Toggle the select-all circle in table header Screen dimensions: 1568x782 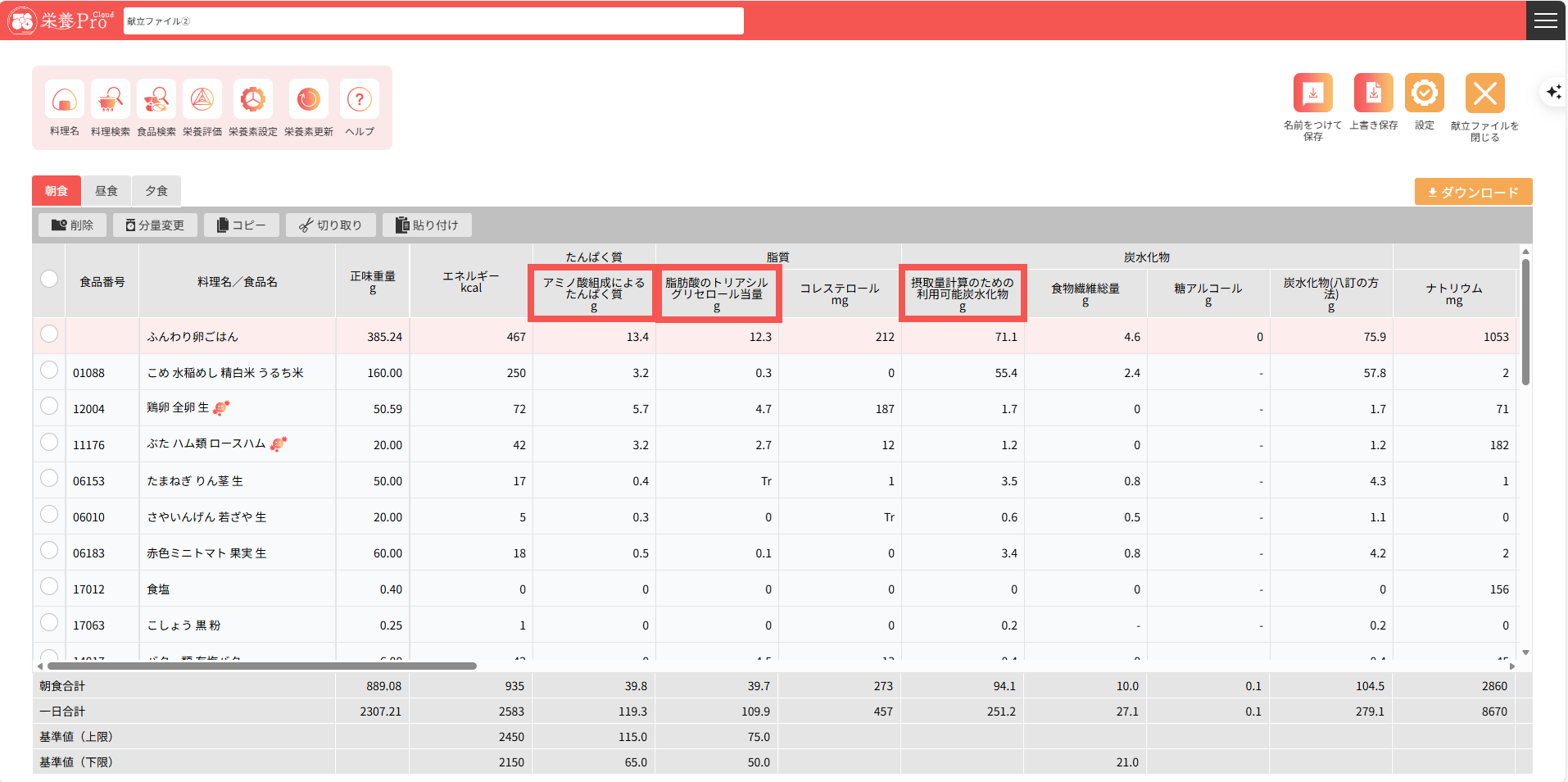[x=49, y=280]
